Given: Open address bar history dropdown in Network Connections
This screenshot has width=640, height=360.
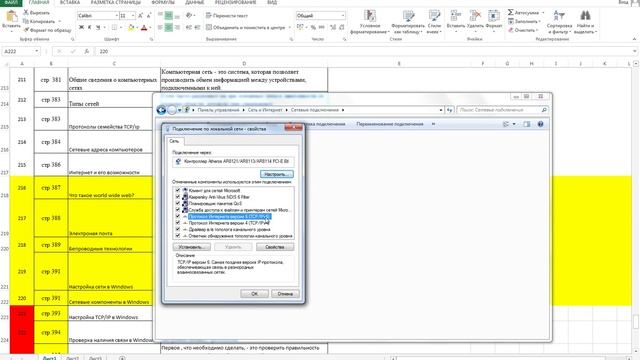Looking at the screenshot, I should coord(441,110).
